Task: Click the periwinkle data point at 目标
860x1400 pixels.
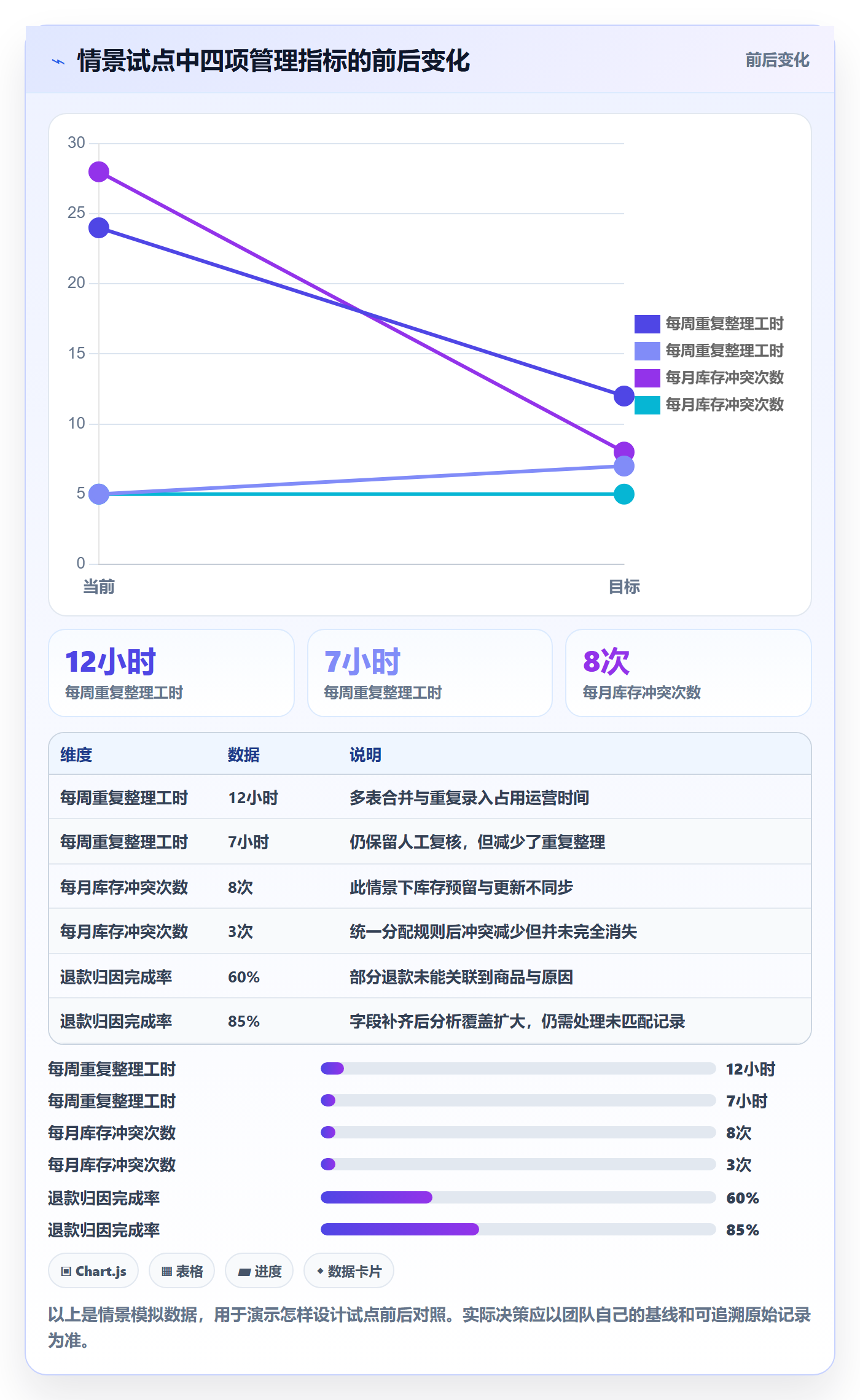Action: [x=623, y=467]
